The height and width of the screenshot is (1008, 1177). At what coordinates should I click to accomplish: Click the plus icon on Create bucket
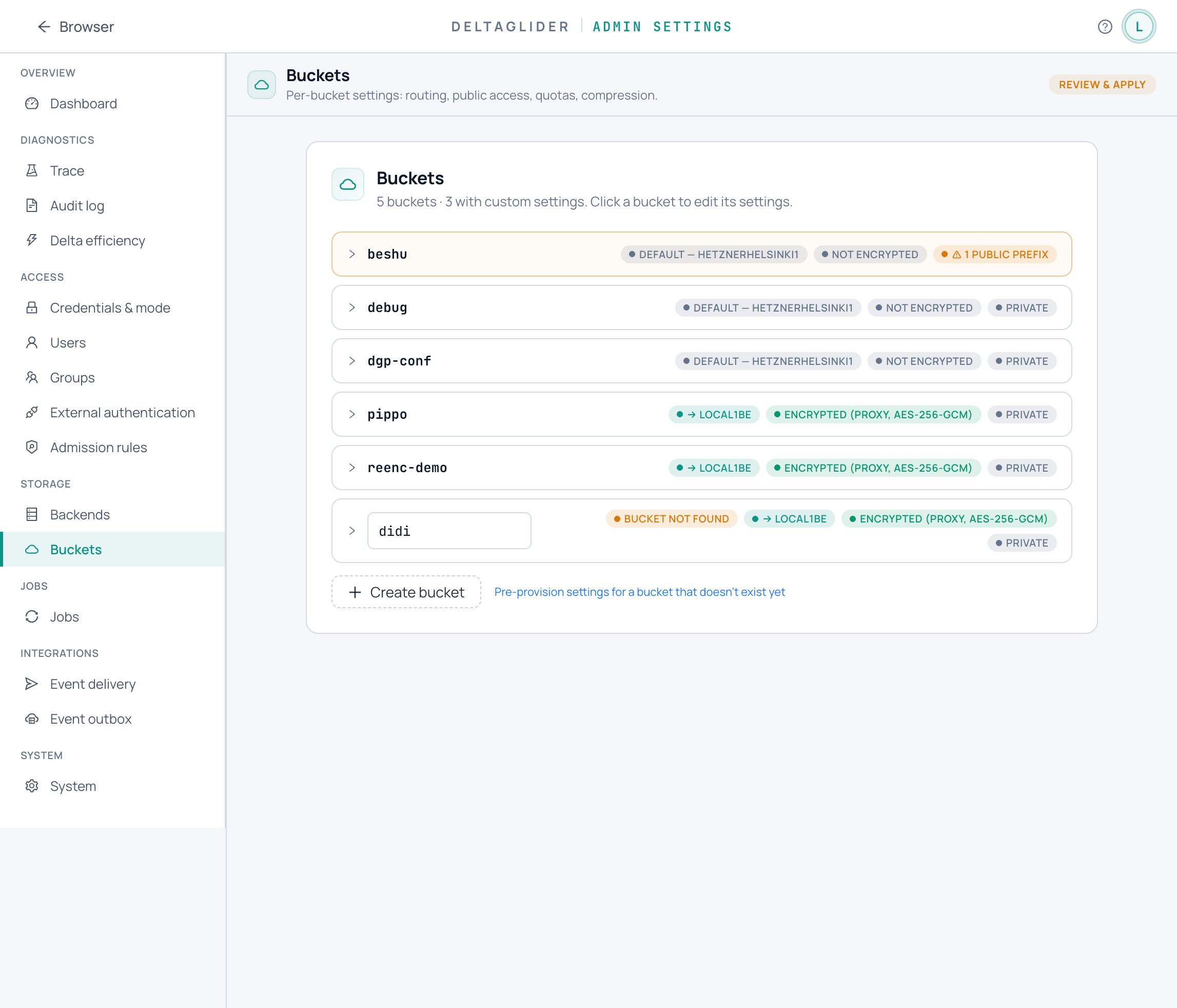pos(355,592)
